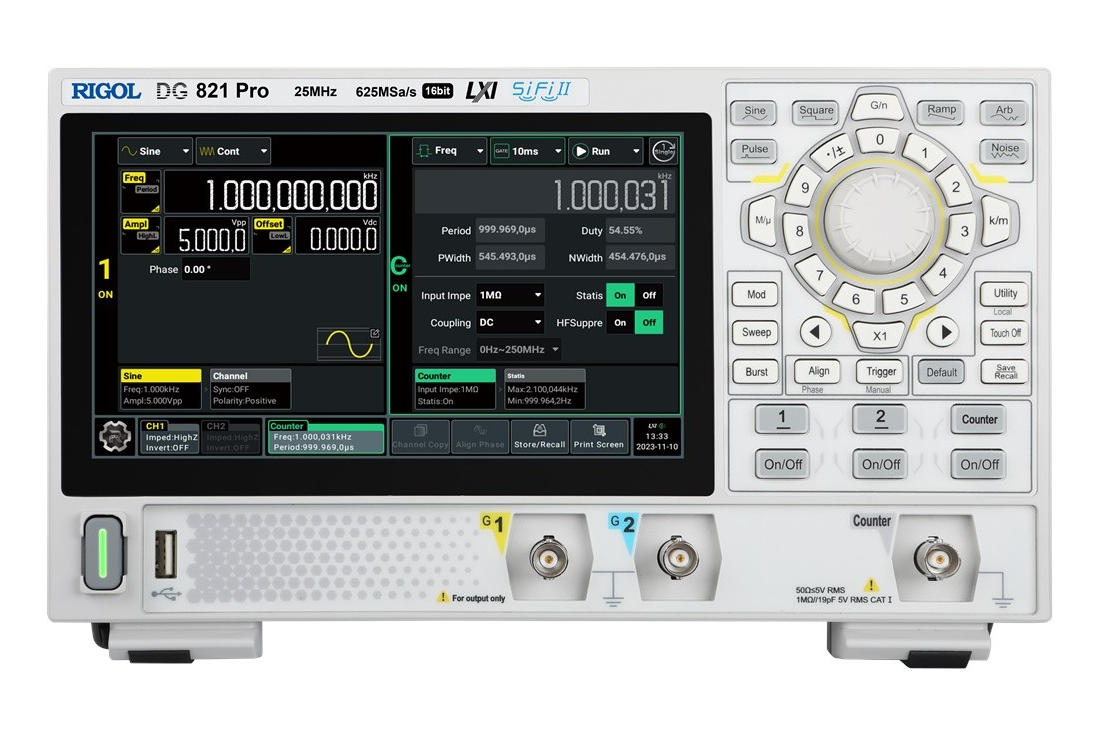
Task: Push the Utility key
Action: click(1005, 294)
